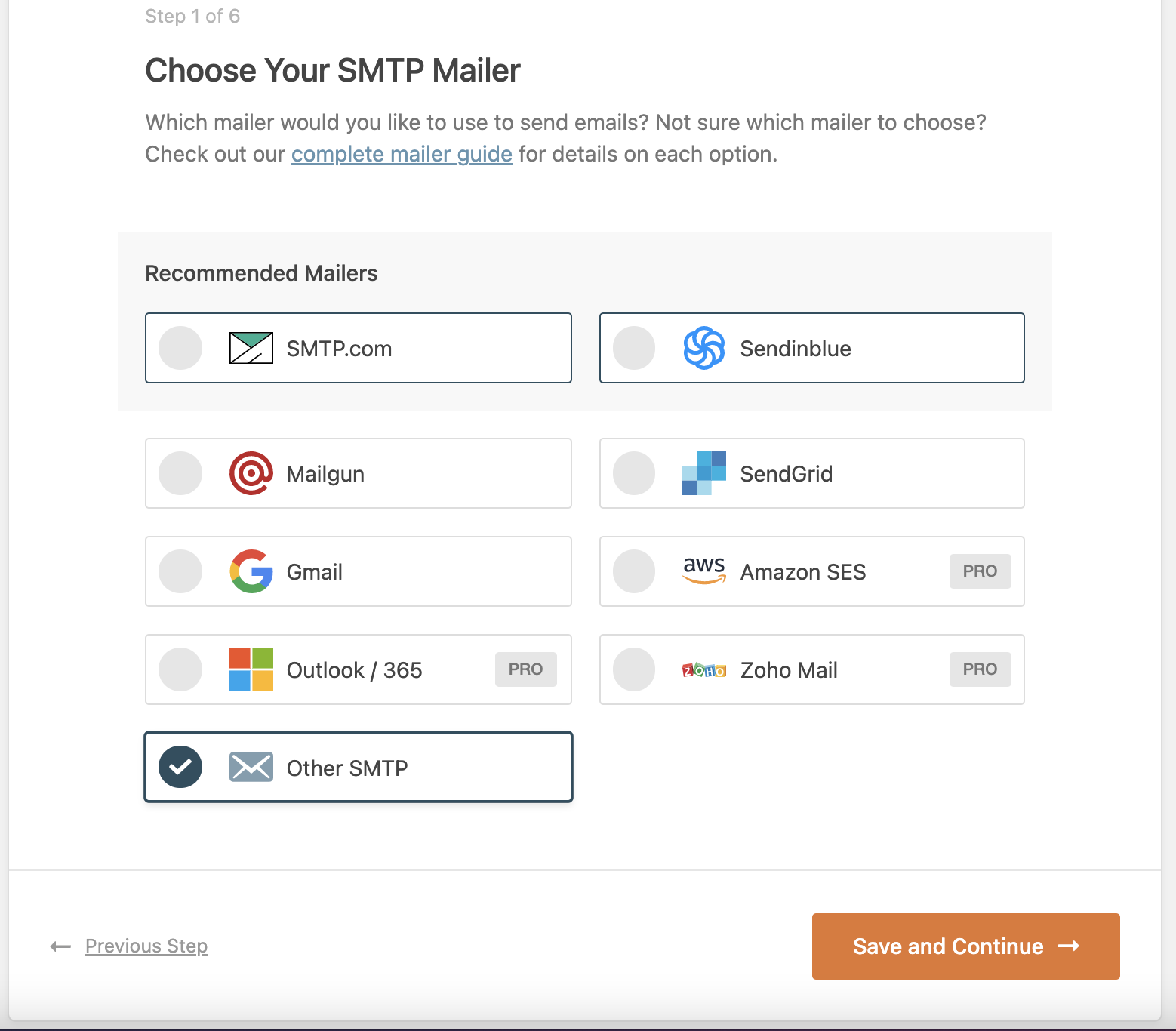Choose the SendGrid radio option

coord(634,473)
